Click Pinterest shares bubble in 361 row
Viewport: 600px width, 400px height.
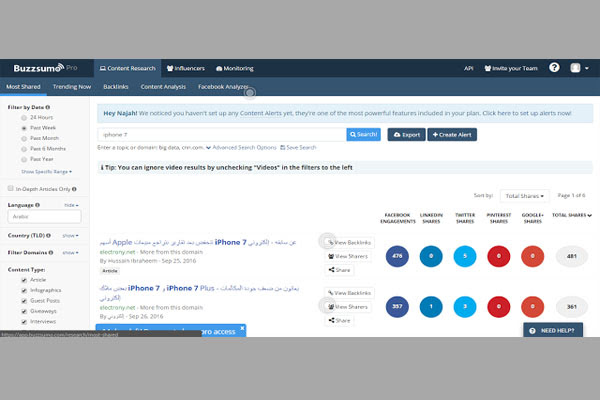[499, 307]
